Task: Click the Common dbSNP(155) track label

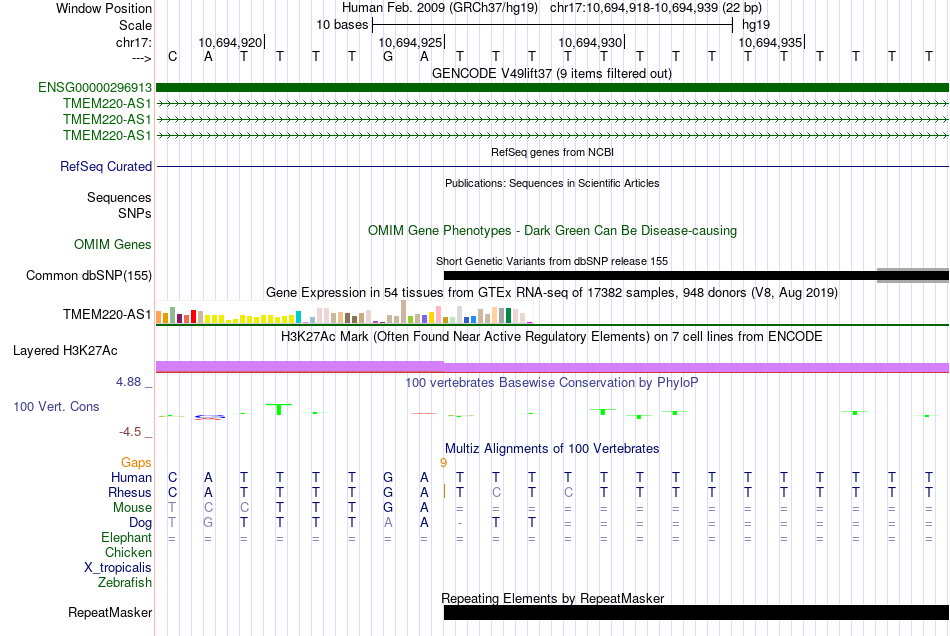Action: (88, 276)
